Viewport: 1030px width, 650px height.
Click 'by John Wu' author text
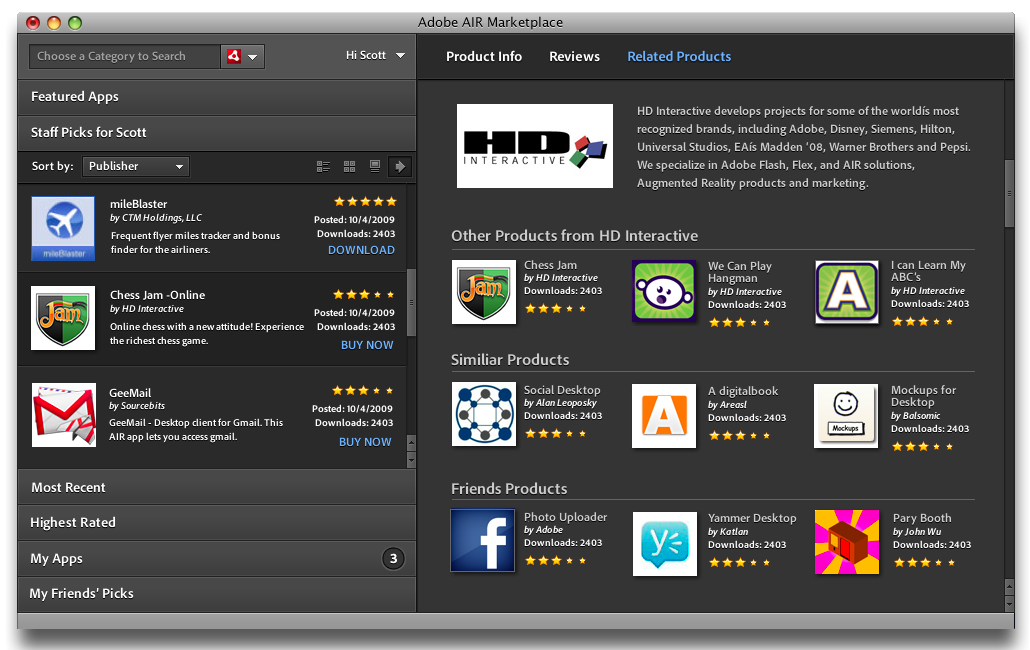pyautogui.click(x=917, y=532)
